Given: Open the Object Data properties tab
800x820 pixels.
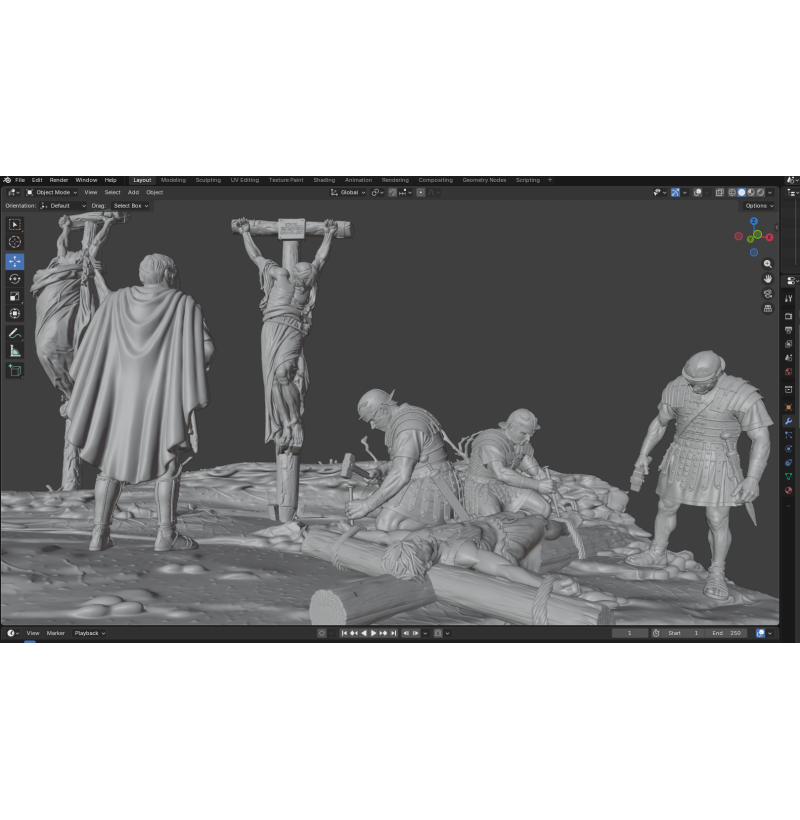Looking at the screenshot, I should pos(788,476).
